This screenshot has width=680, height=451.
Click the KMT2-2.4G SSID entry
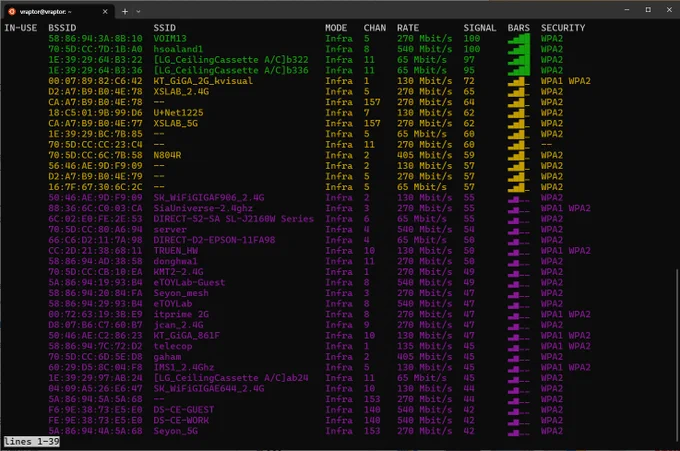[178, 272]
